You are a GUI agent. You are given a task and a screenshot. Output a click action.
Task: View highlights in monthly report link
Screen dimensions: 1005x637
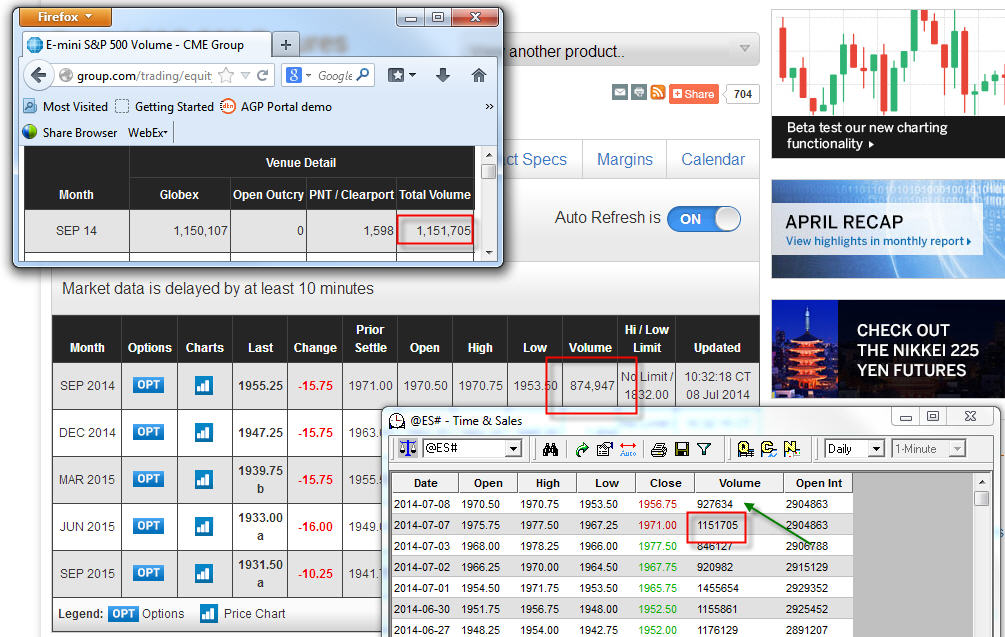point(878,241)
